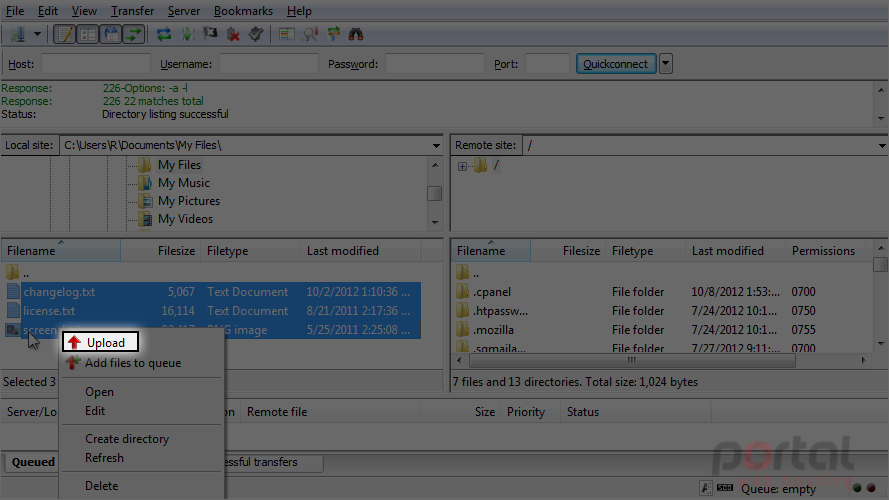Open the Quickconnect history dropdown

666,63
